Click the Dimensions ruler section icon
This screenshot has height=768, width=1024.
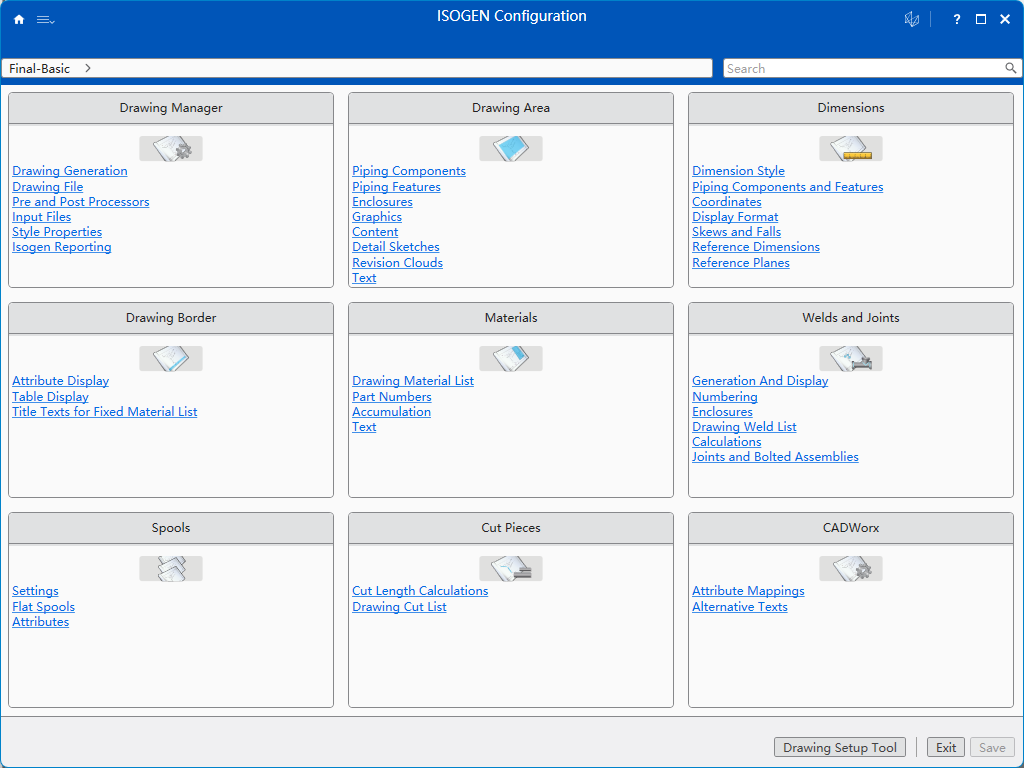851,148
